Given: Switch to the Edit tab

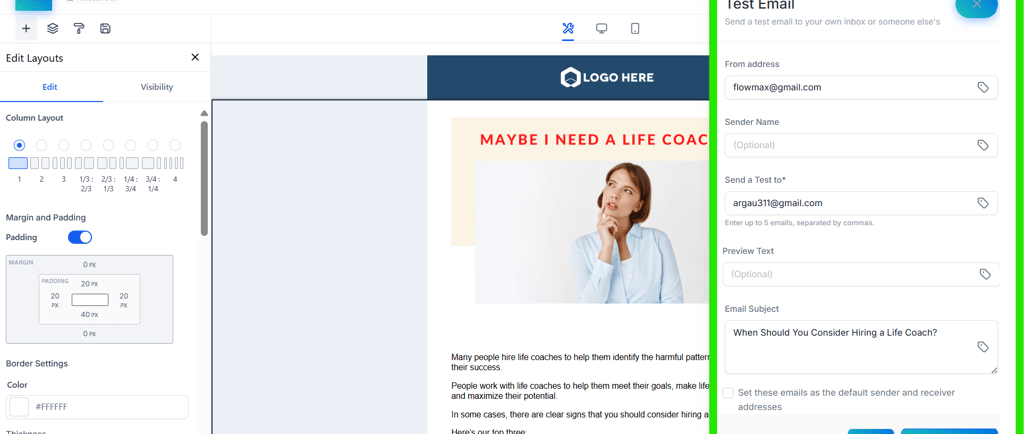Looking at the screenshot, I should coord(50,87).
